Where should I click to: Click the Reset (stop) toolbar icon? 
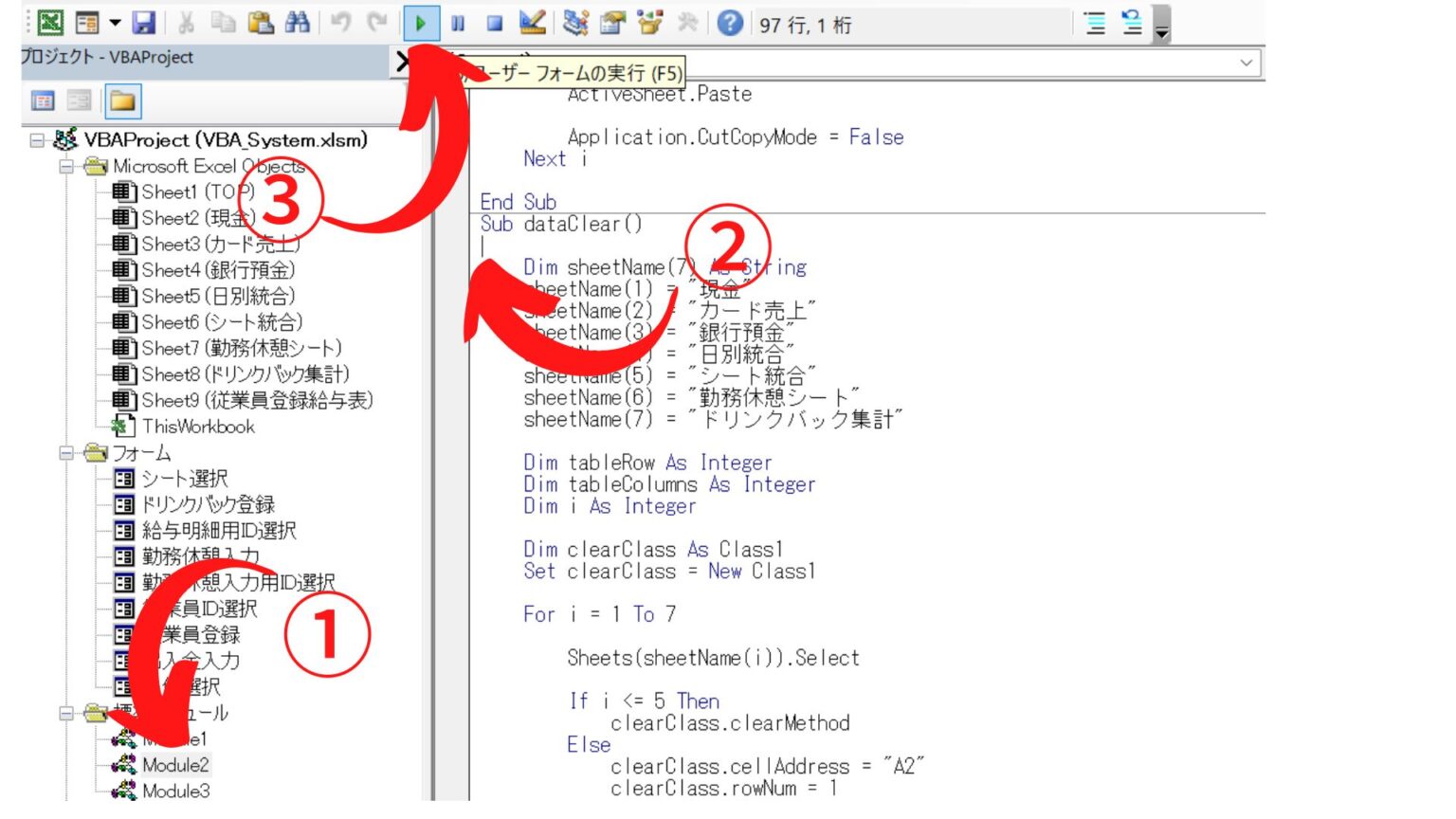click(x=494, y=23)
